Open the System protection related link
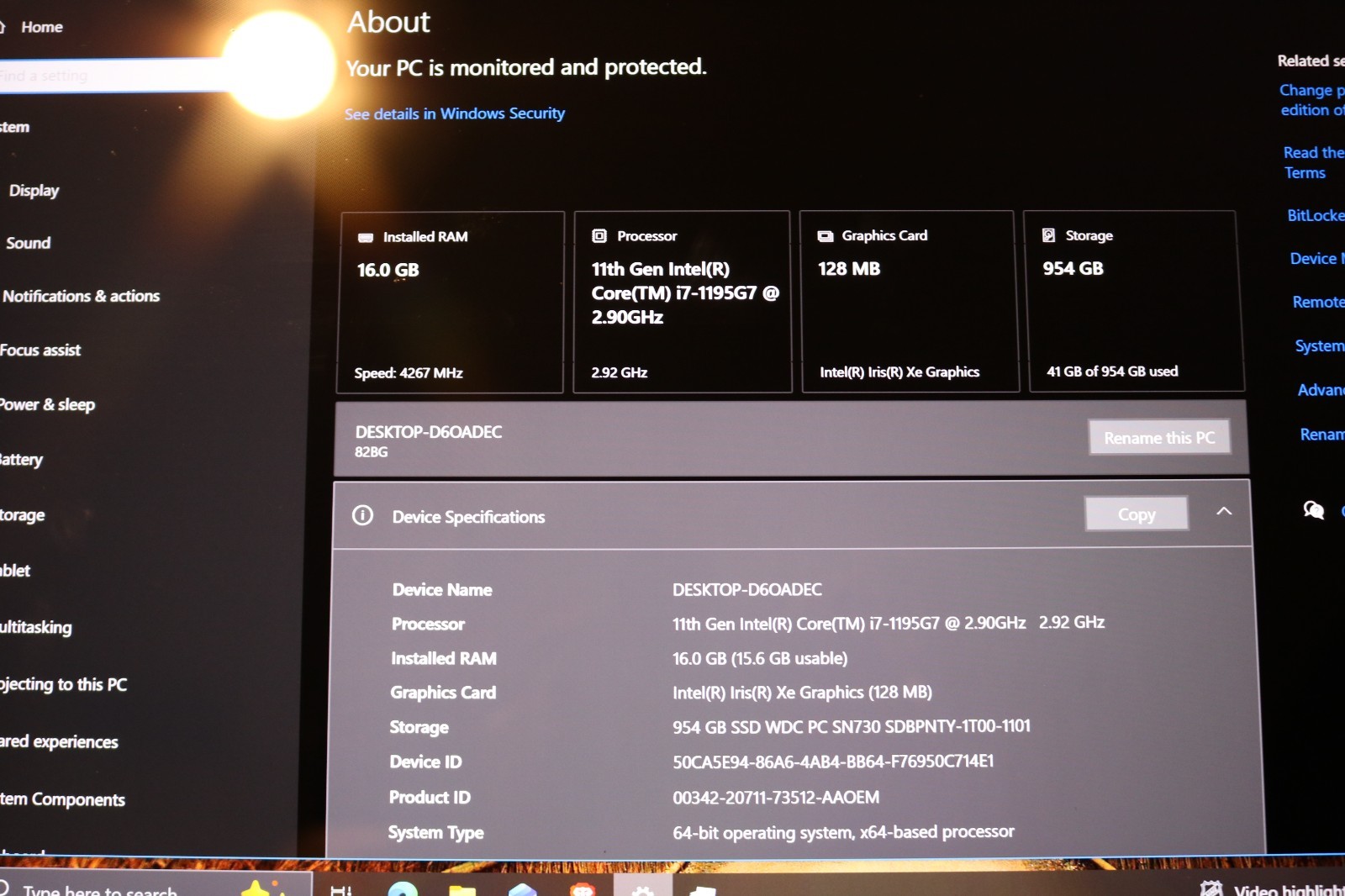 coord(1320,345)
